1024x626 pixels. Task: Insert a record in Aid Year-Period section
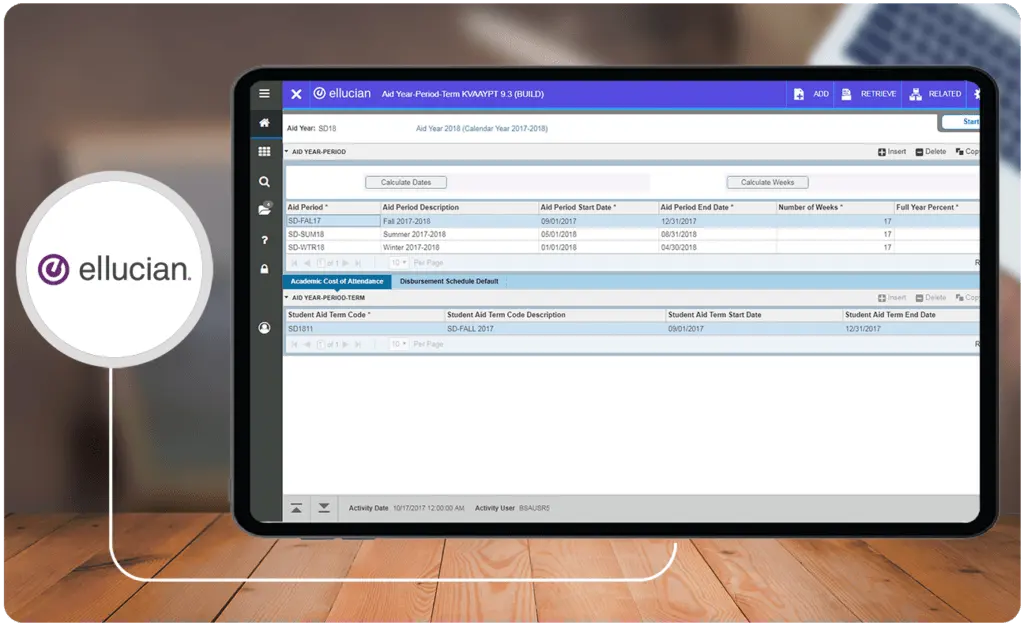pos(891,151)
